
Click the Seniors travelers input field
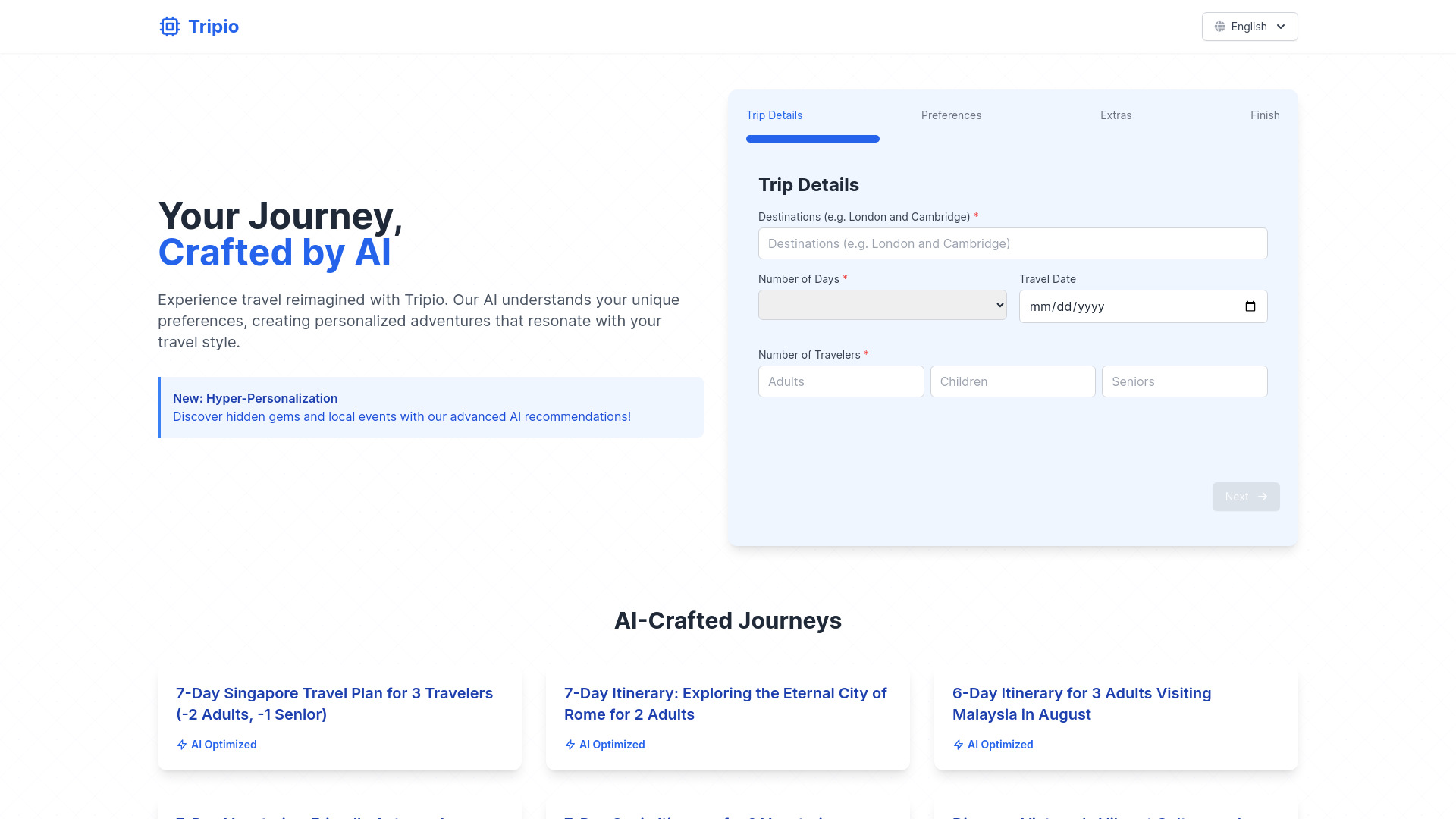point(1185,381)
